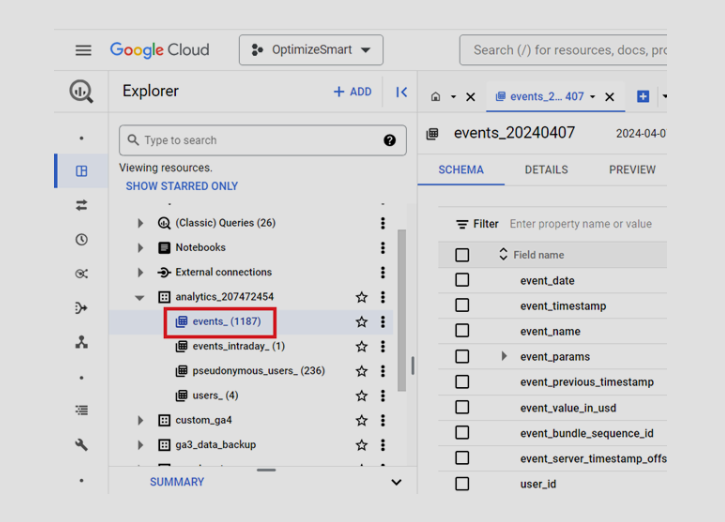
Task: Switch to the SCHEMA tab
Action: coord(461,170)
